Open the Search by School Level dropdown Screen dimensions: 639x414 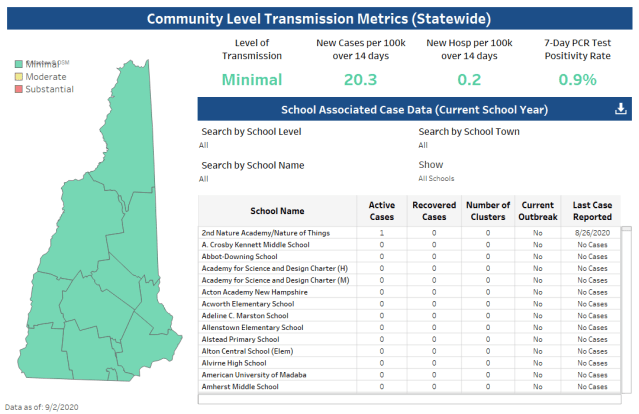tap(300, 145)
